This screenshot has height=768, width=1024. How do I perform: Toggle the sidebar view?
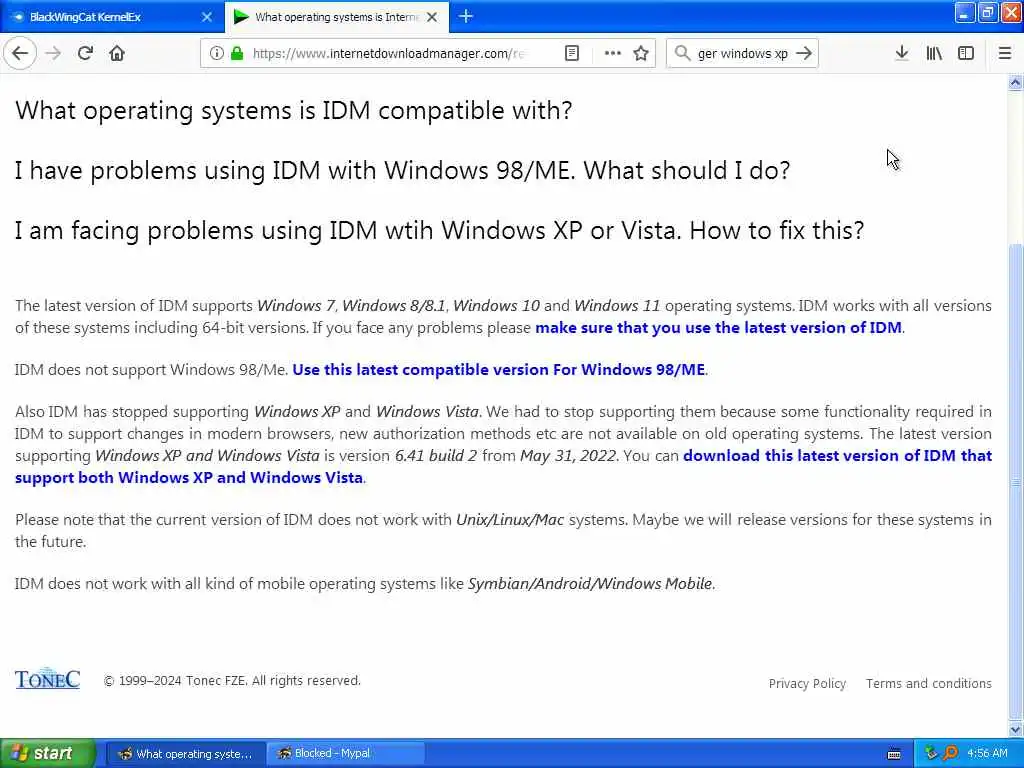[966, 54]
